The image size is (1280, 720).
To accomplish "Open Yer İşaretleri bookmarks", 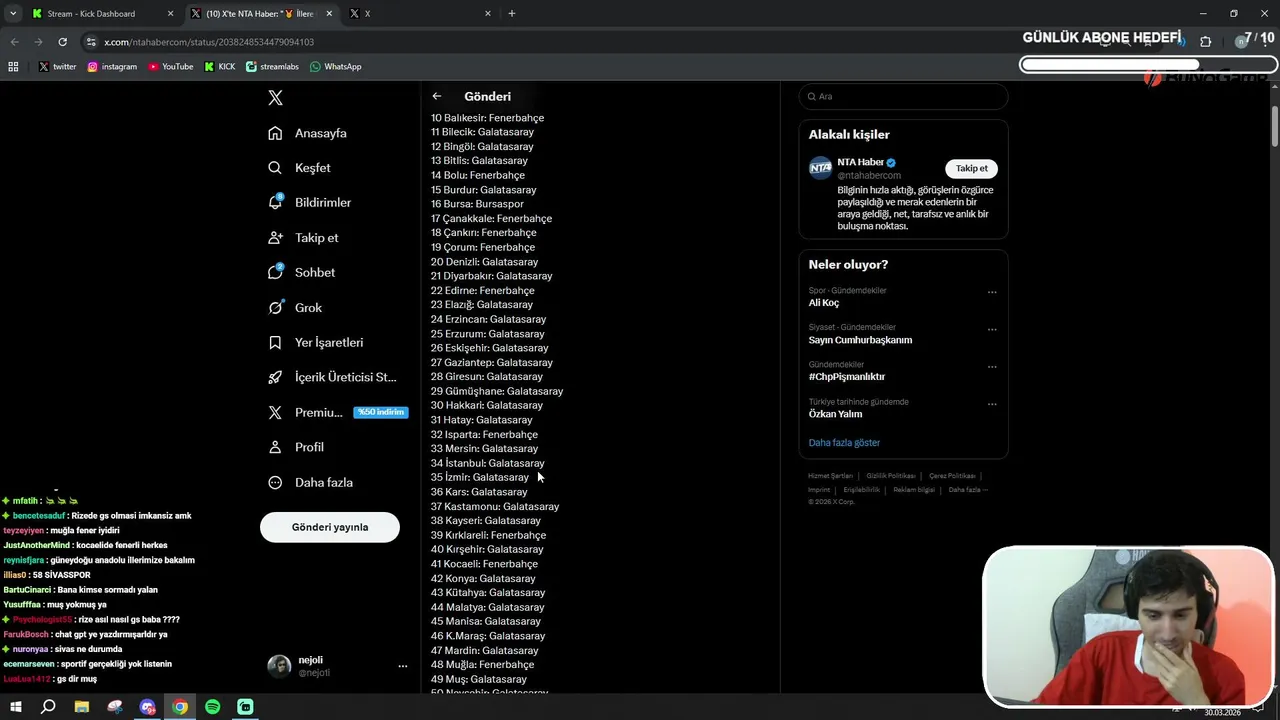I will pyautogui.click(x=315, y=342).
